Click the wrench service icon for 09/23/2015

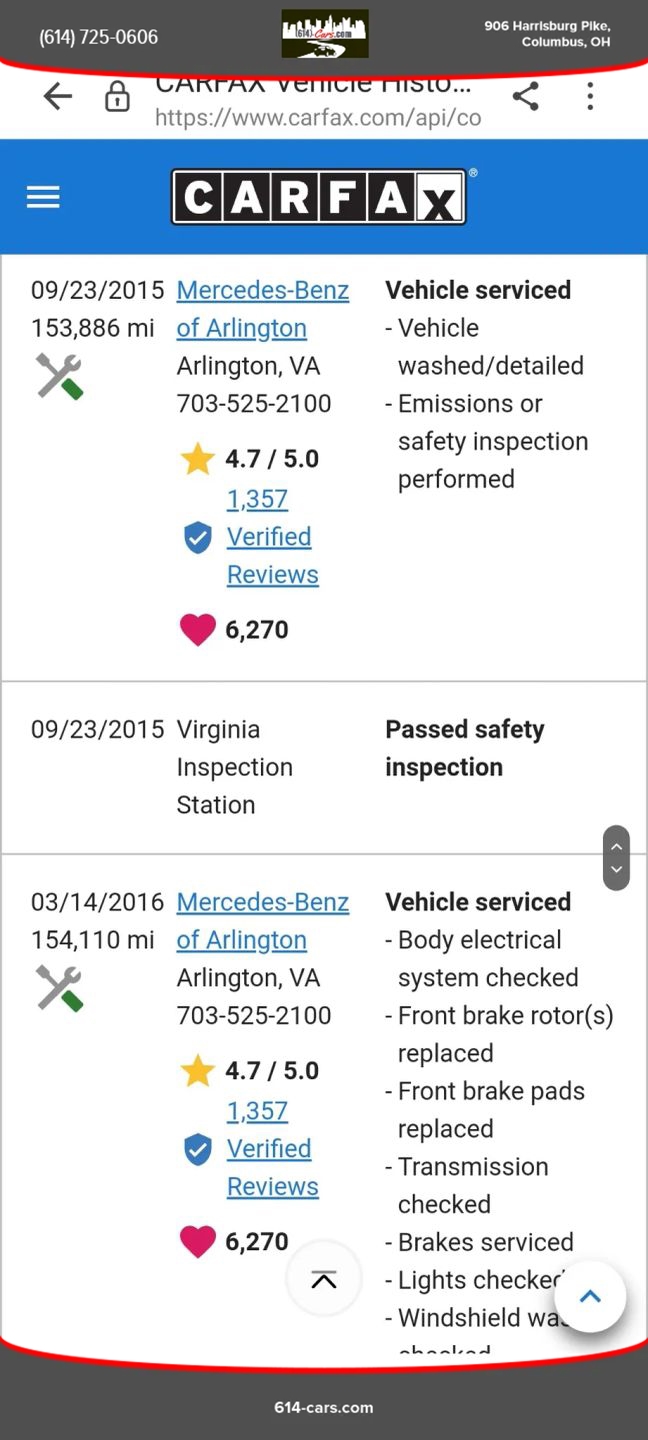59,376
